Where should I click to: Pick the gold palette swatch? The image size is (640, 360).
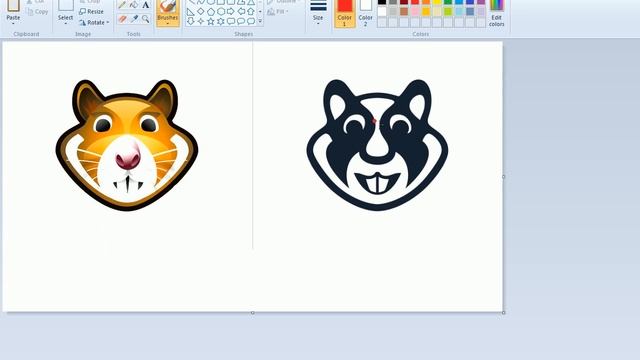(x=426, y=11)
